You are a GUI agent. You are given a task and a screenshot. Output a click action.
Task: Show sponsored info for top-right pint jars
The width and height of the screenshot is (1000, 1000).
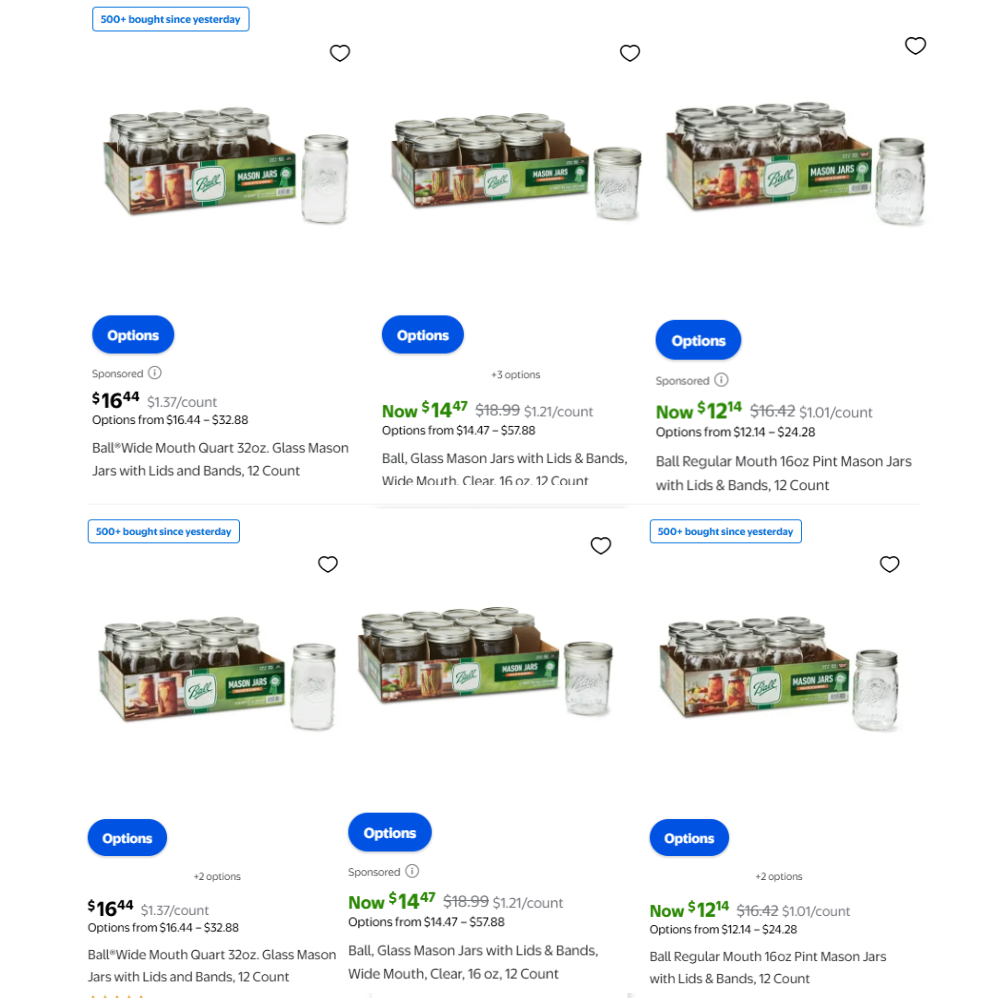(x=721, y=380)
